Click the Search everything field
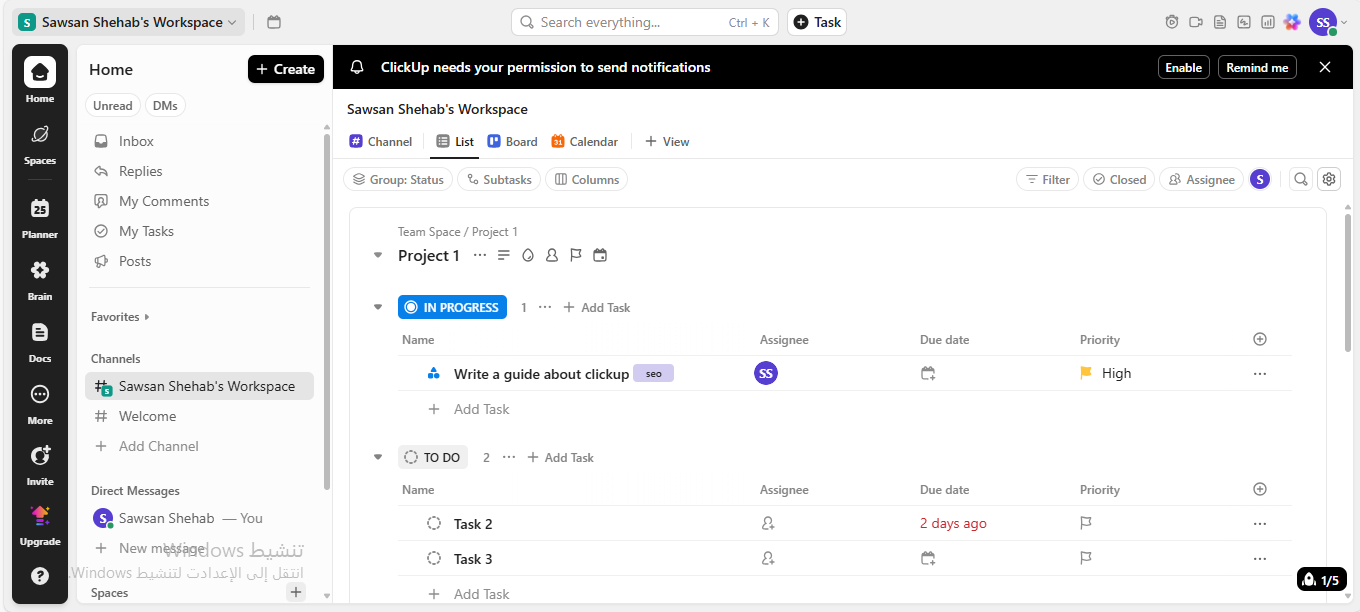Viewport: 1360px width, 612px height. 645,22
